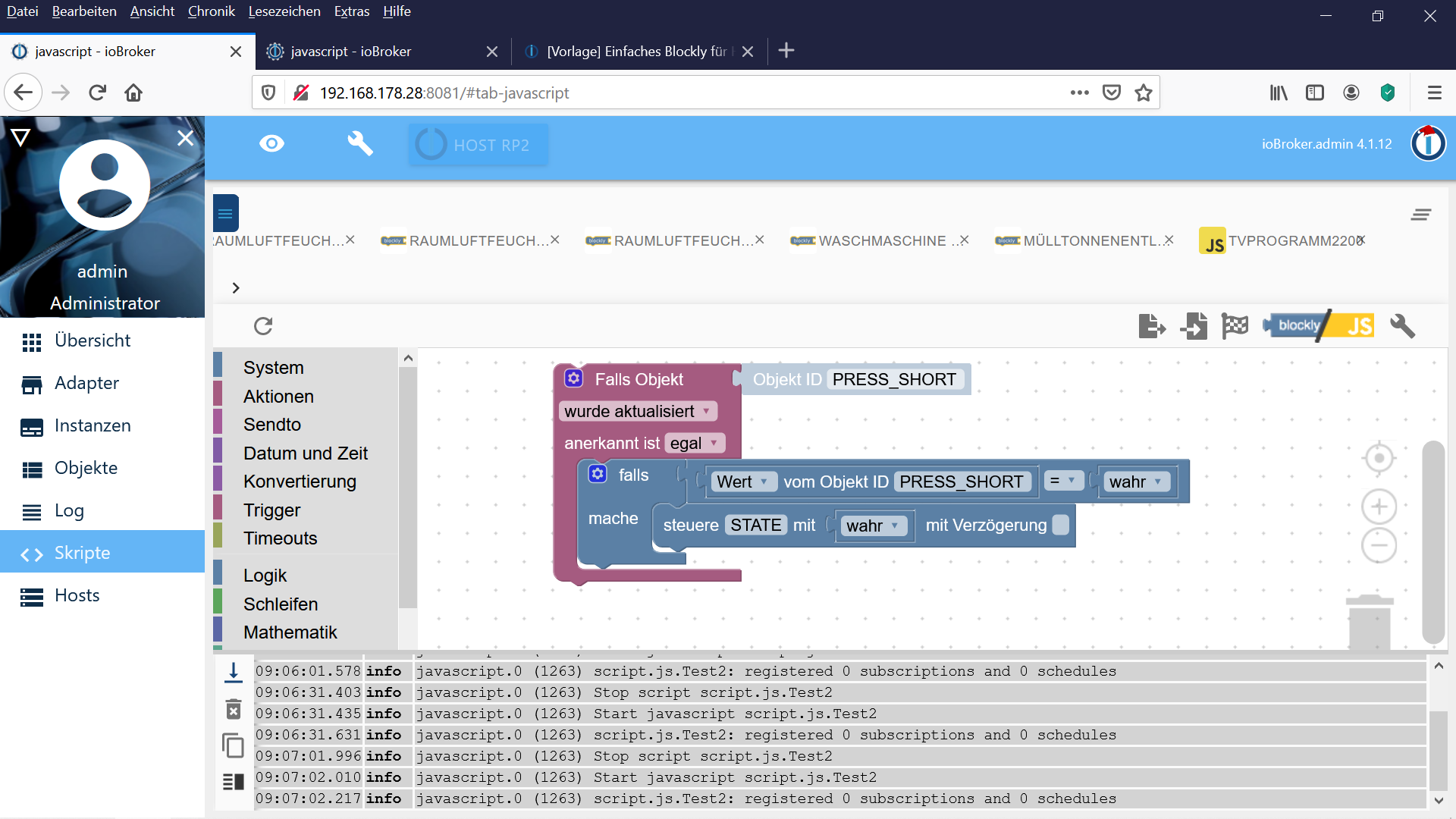1456x819 pixels.
Task: Open the 'wurde aktualisiert' dropdown
Action: tap(638, 412)
